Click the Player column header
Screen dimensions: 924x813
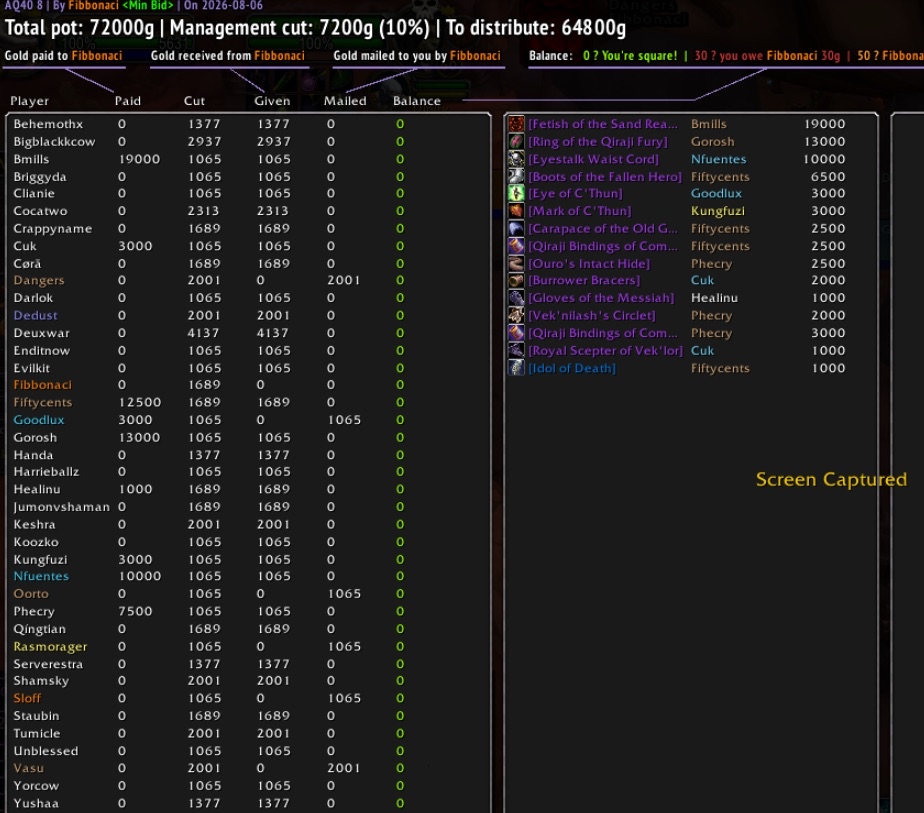29,101
